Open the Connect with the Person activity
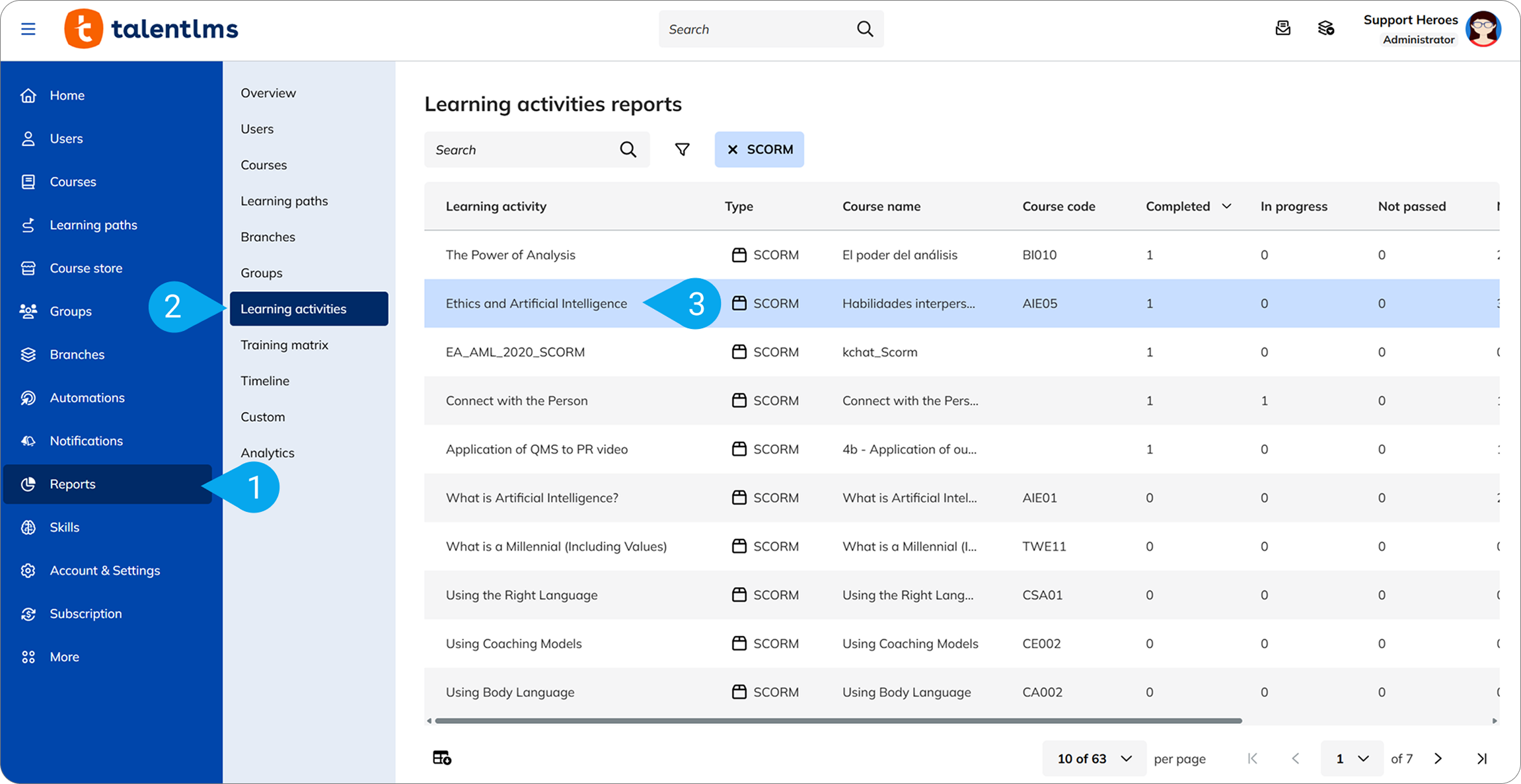 pos(516,401)
